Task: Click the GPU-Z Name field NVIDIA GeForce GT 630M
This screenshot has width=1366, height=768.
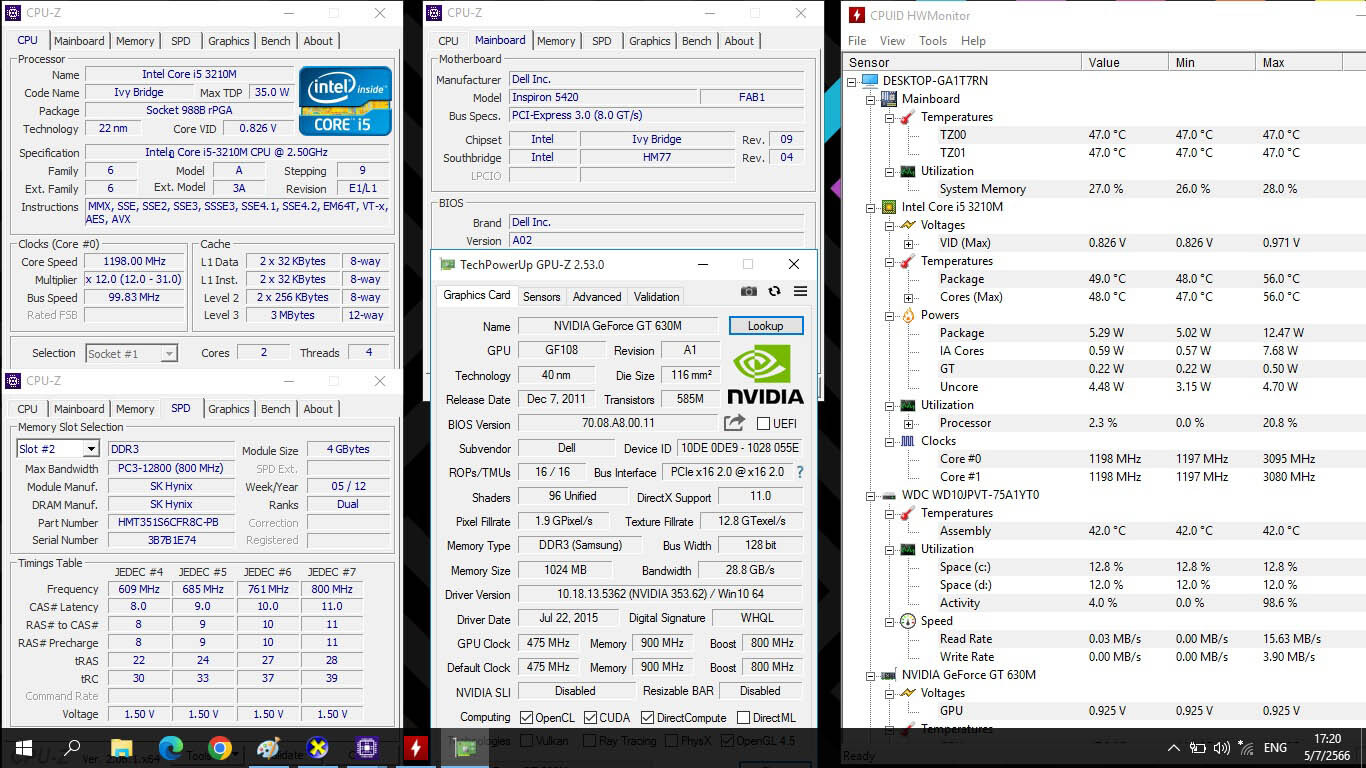Action: 617,326
